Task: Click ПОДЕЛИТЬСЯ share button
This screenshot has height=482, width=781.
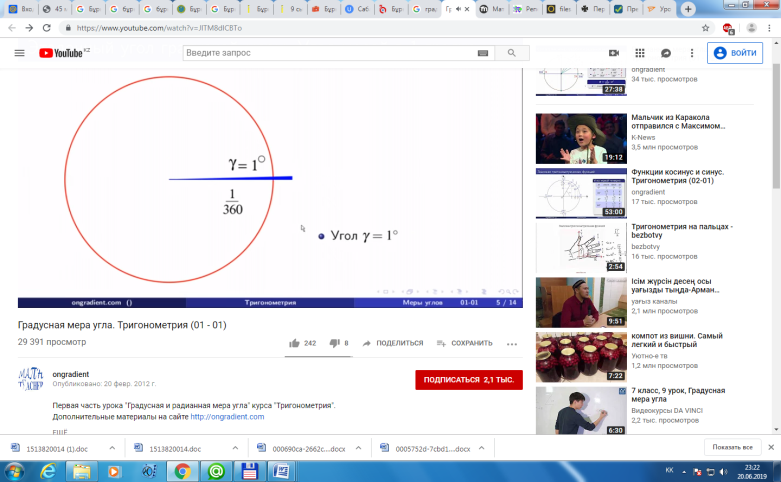Action: coord(392,343)
